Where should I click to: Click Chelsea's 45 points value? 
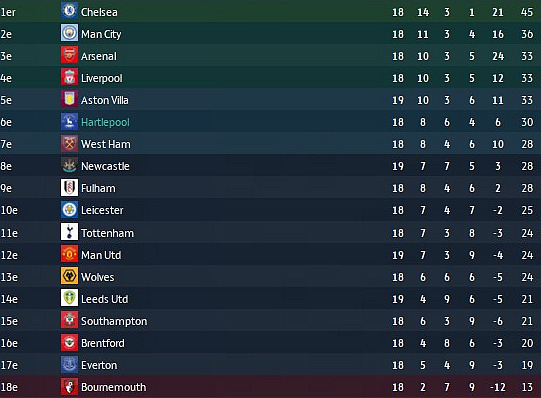[527, 12]
